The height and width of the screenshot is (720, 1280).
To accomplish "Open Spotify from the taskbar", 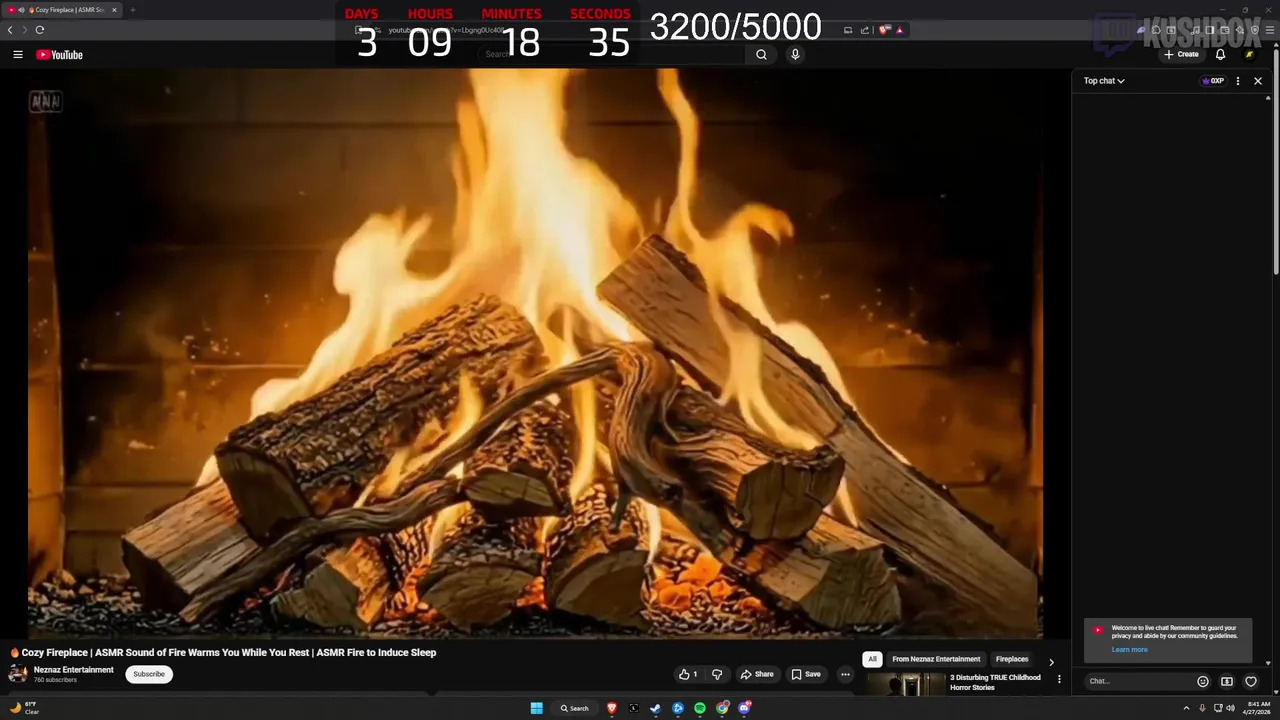I will pos(700,708).
